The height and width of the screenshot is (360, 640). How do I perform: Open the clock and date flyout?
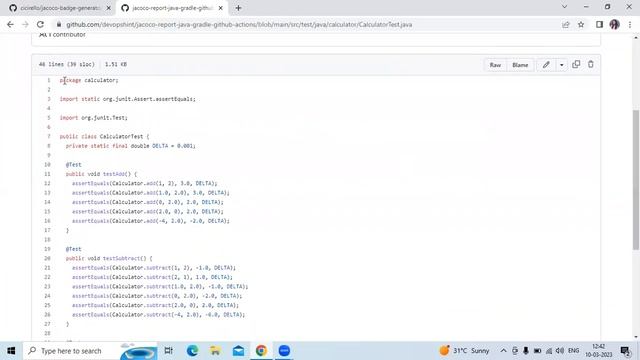point(599,351)
